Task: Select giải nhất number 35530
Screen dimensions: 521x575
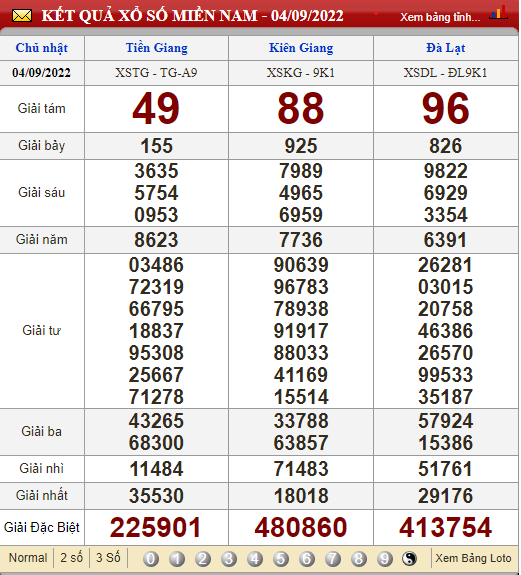Action: click(156, 496)
